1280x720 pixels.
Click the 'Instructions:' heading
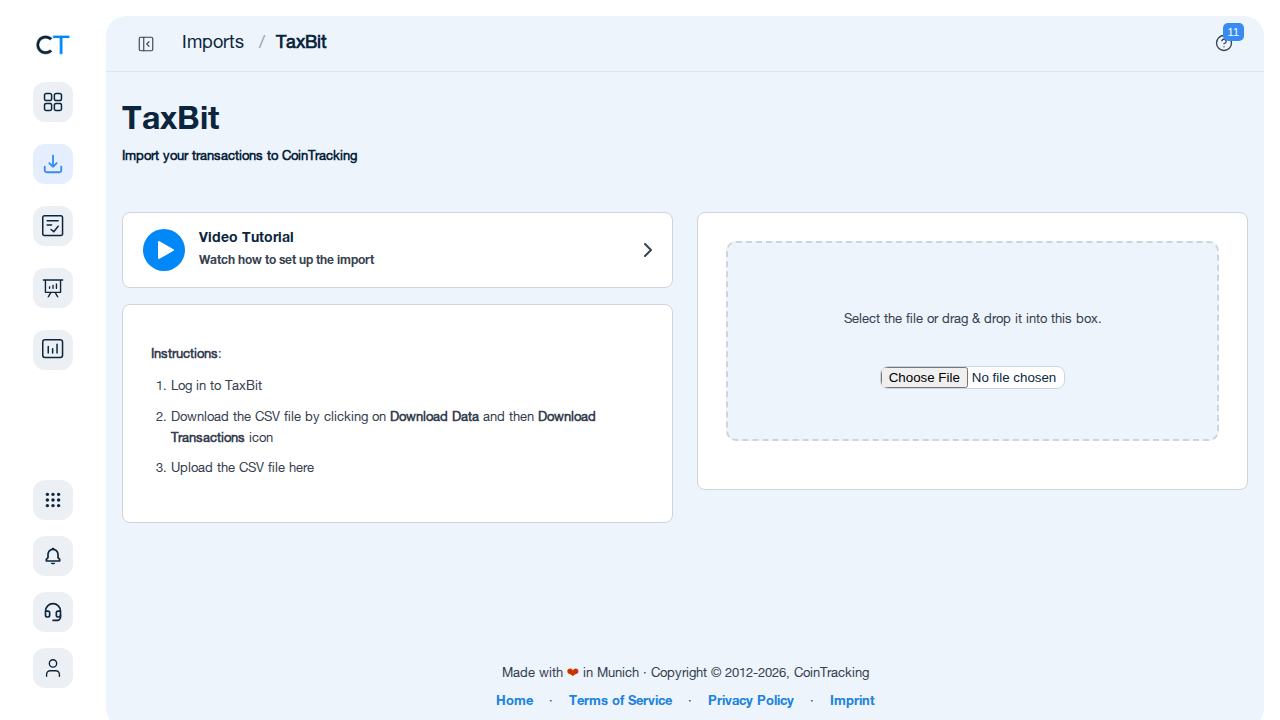[x=186, y=353]
